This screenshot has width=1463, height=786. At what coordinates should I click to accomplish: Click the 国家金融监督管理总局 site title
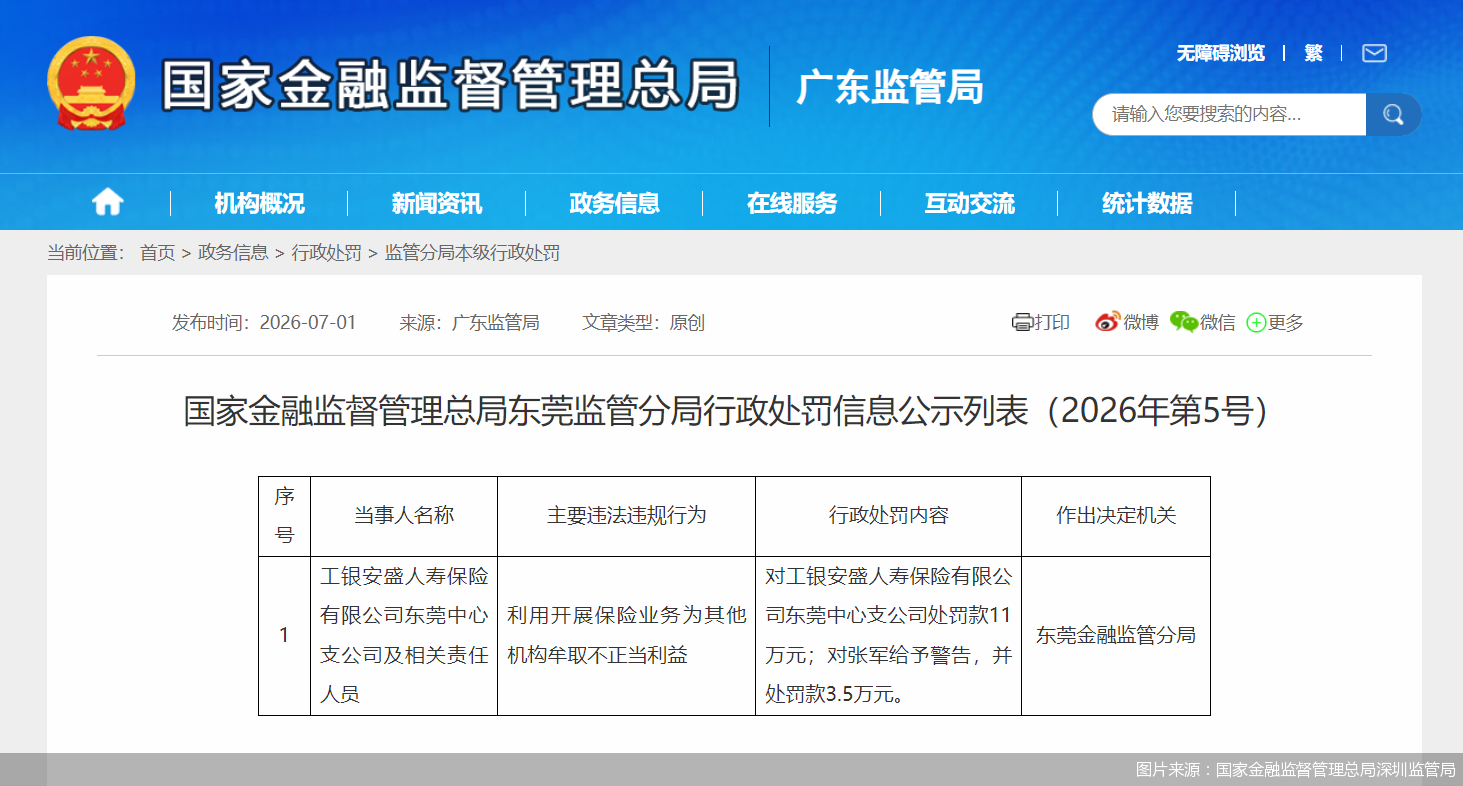[450, 84]
